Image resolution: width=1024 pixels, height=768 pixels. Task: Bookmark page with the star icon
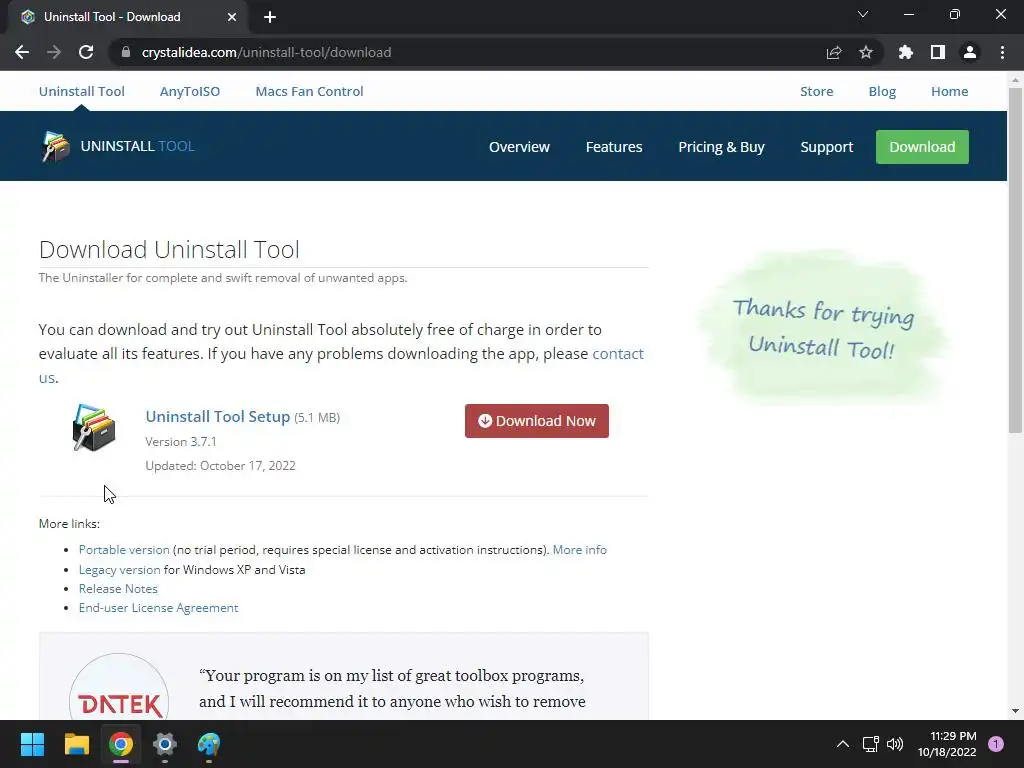(x=866, y=52)
